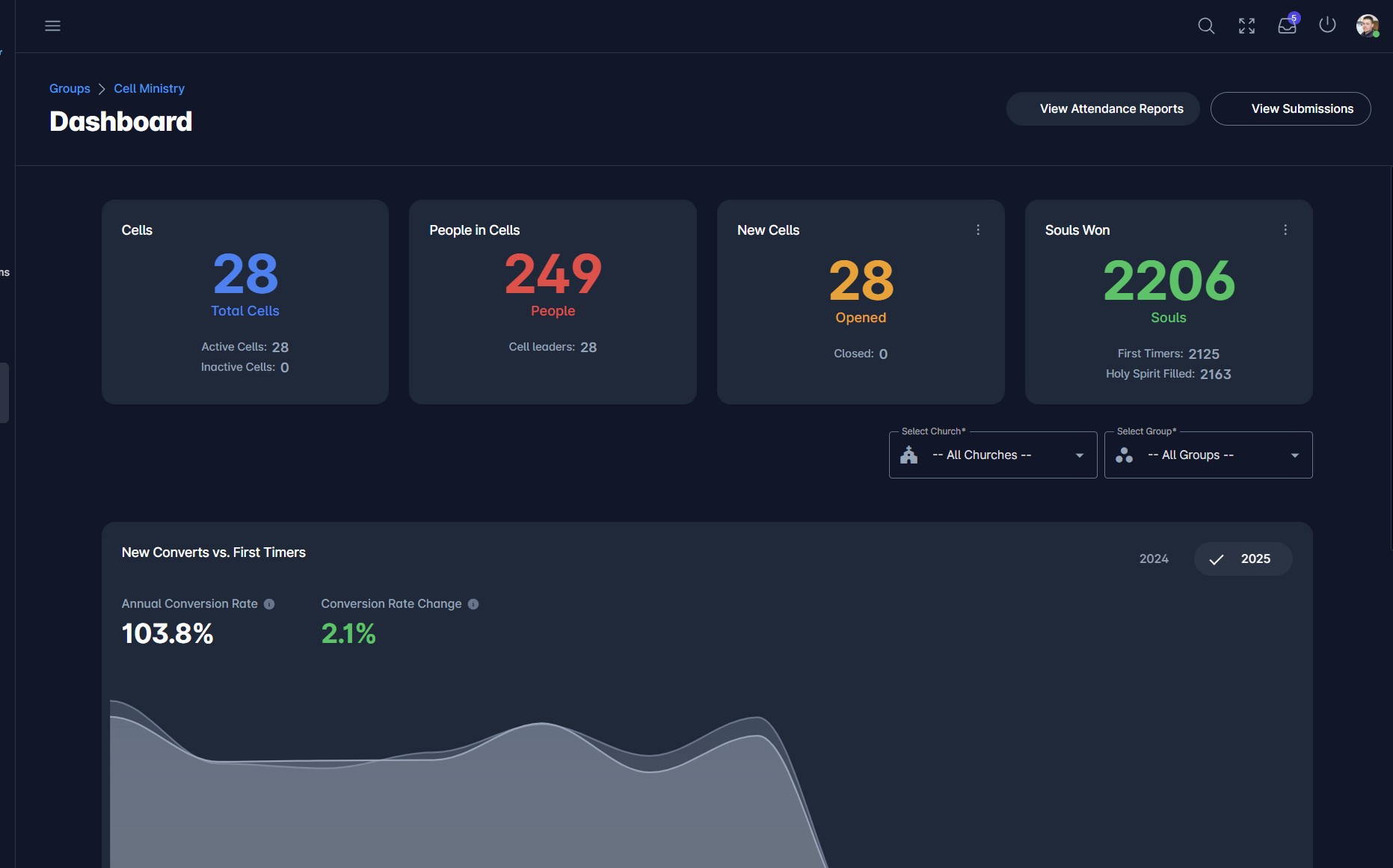Click the All Churches dropdown arrow
This screenshot has width=1393, height=868.
1079,455
